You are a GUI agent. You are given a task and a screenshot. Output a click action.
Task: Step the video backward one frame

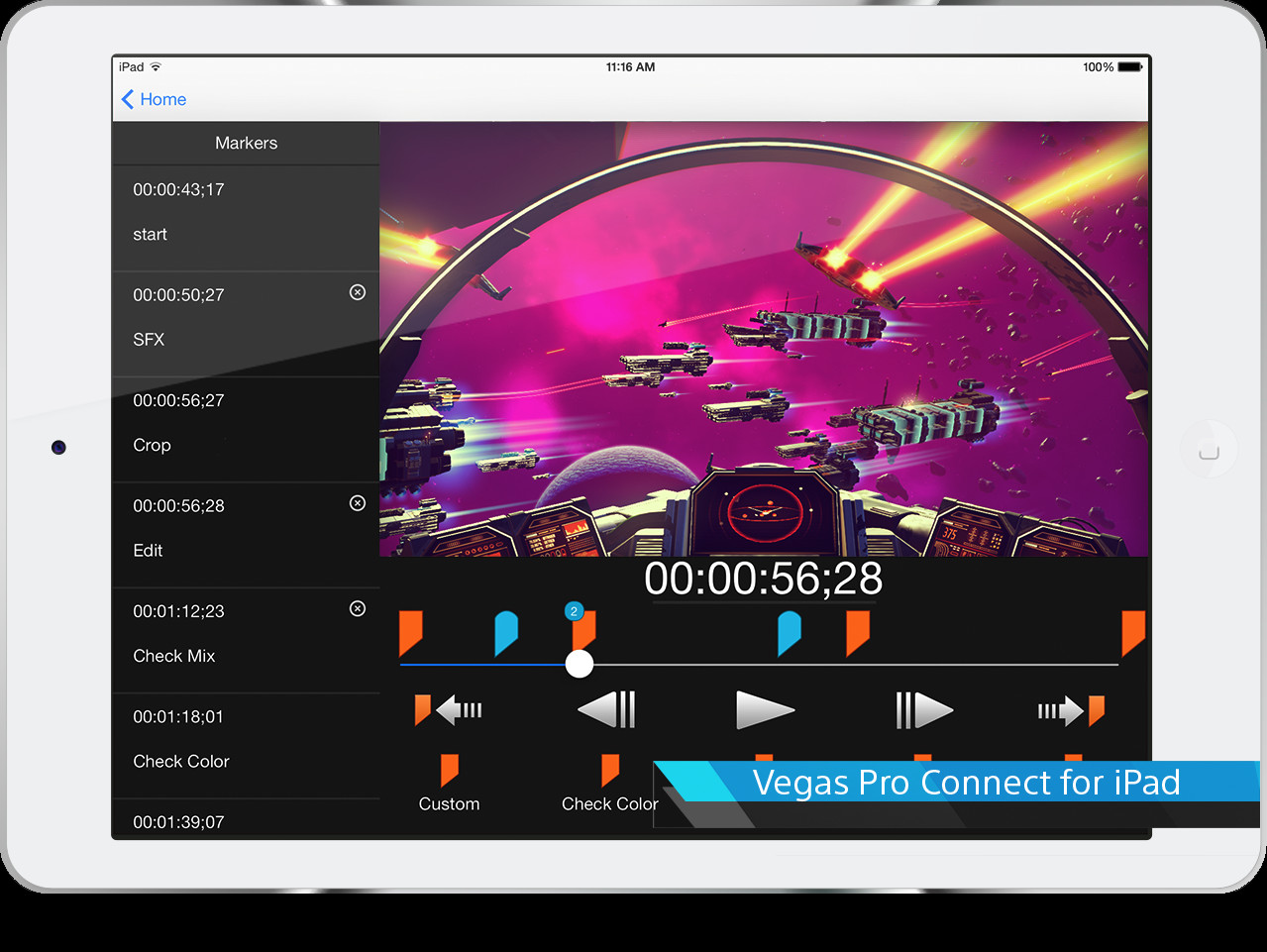[x=606, y=709]
